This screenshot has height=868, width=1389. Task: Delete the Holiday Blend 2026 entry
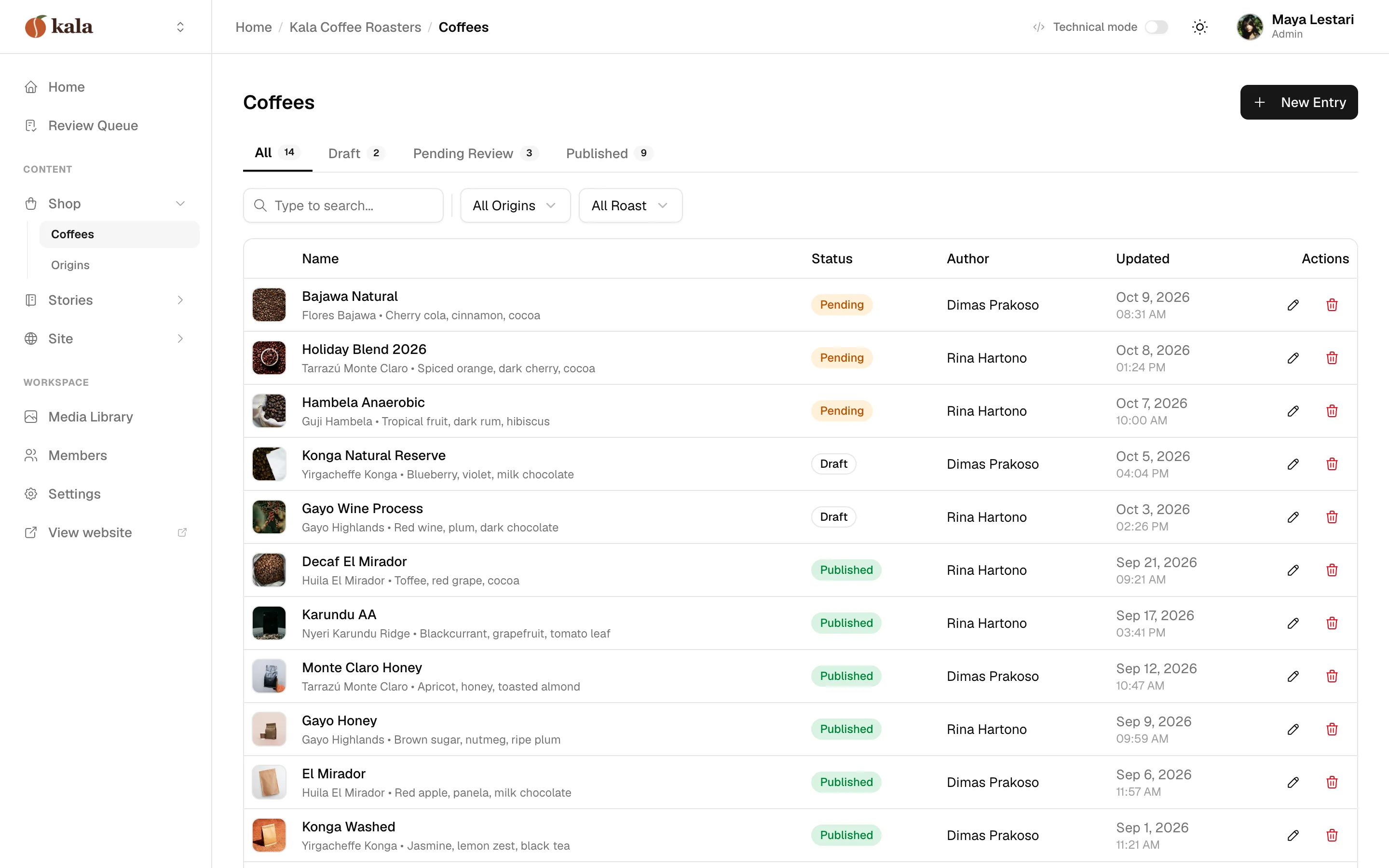1332,358
